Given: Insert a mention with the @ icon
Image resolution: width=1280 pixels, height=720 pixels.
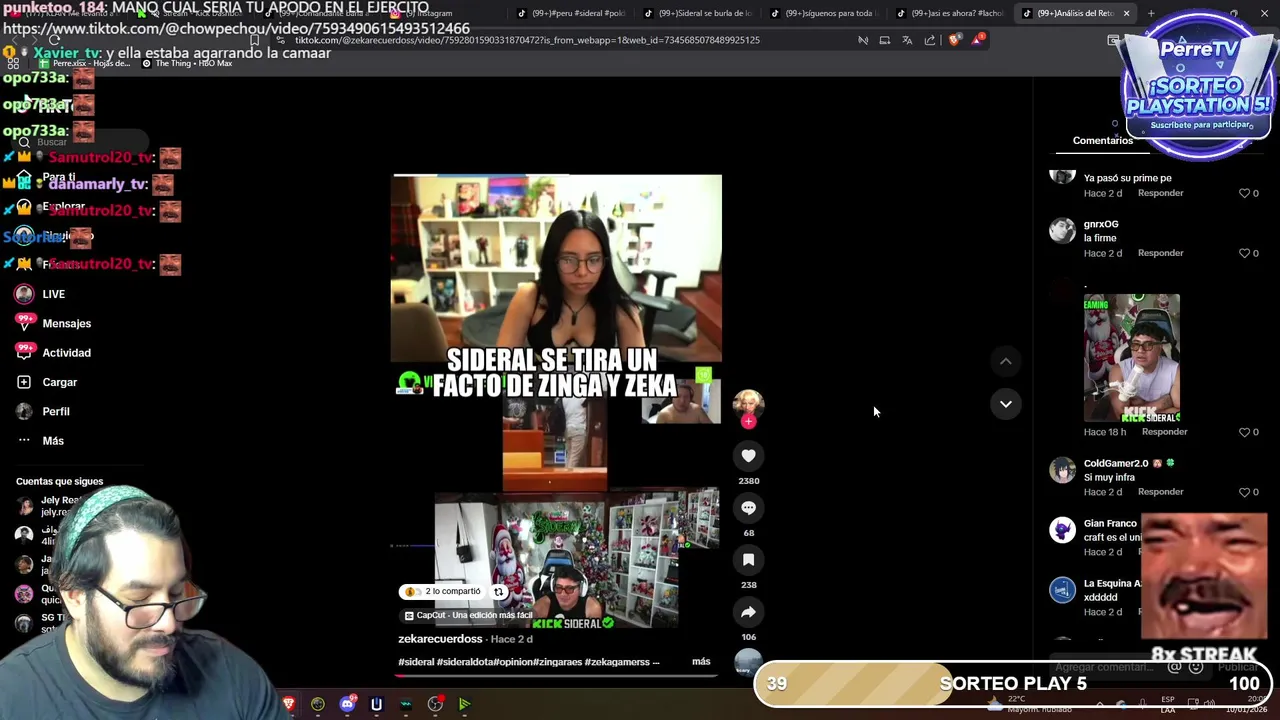Looking at the screenshot, I should pos(1175,667).
